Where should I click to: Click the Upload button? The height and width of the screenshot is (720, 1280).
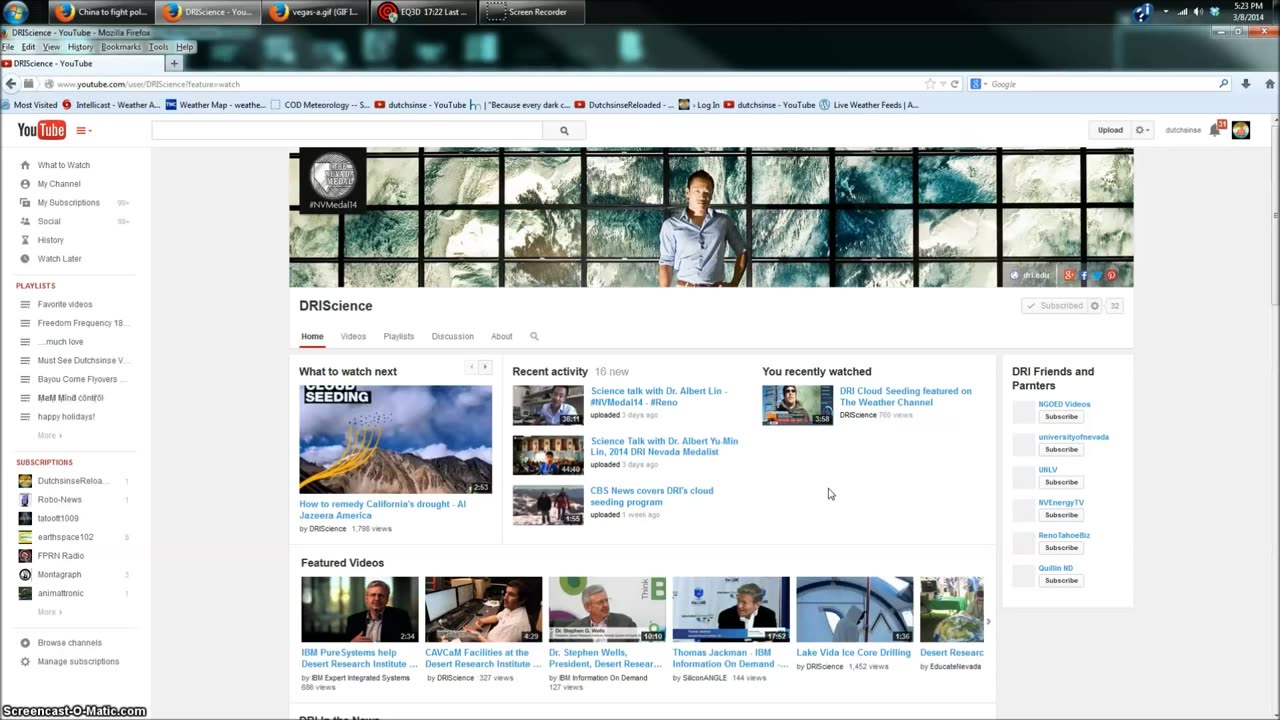[x=1110, y=130]
